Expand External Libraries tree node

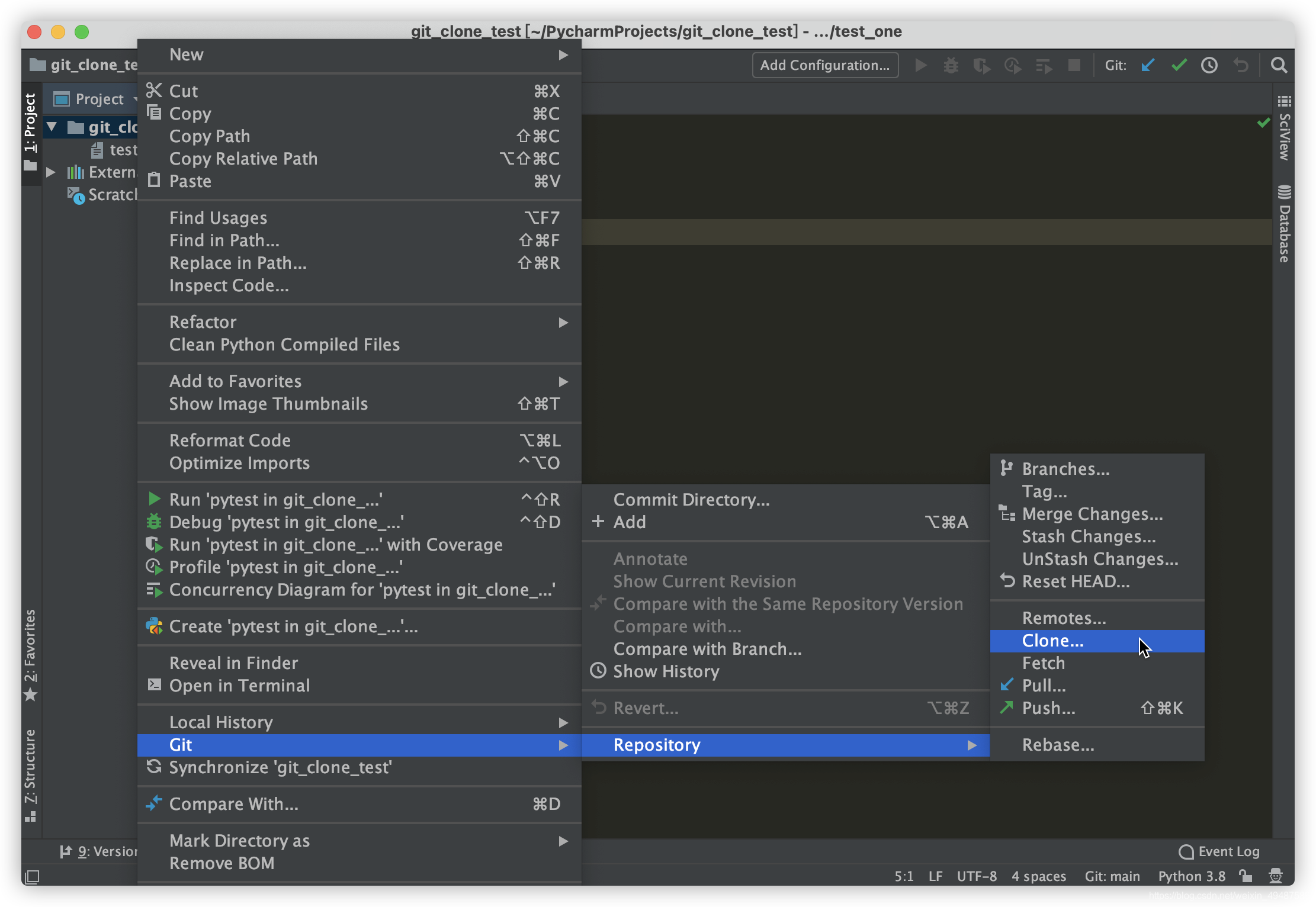click(51, 172)
